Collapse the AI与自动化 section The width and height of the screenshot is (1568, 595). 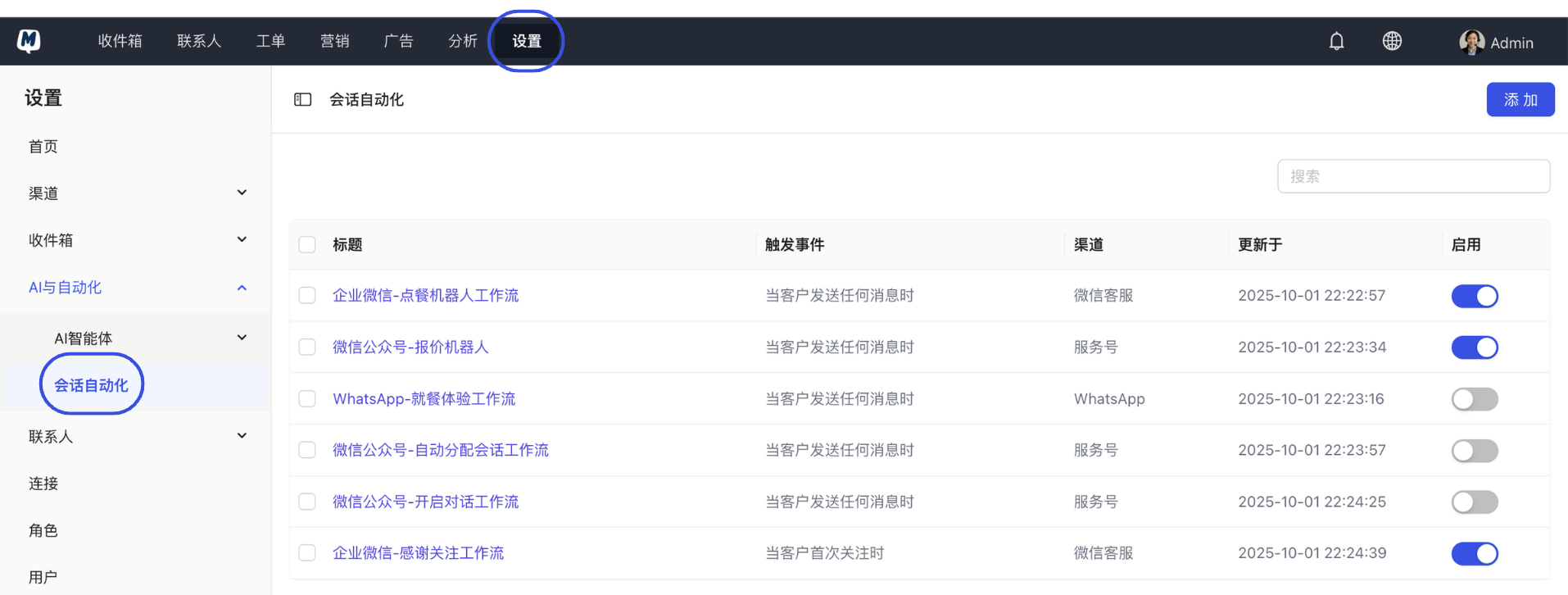[x=242, y=288]
